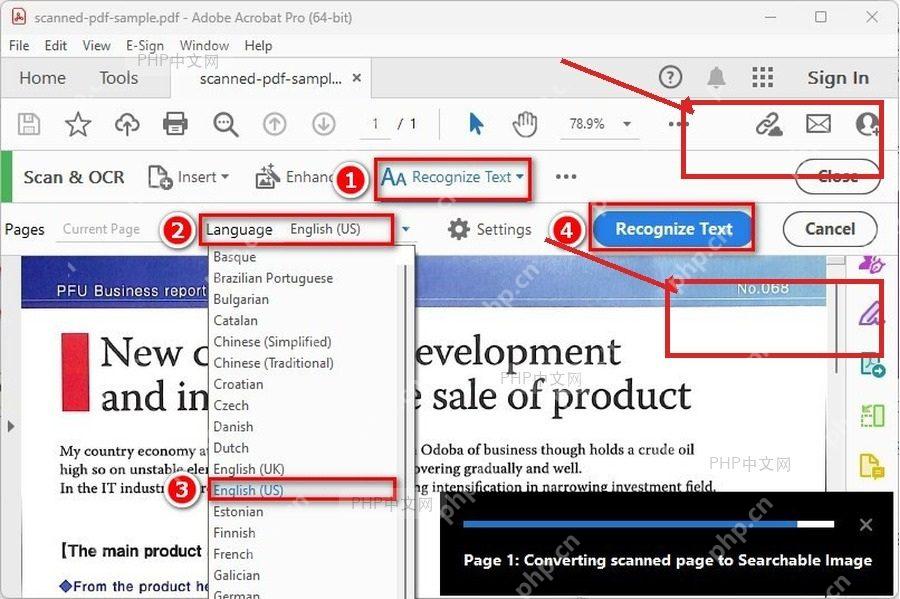The image size is (900, 599).
Task: Switch to the Tools tab
Action: coord(119,77)
